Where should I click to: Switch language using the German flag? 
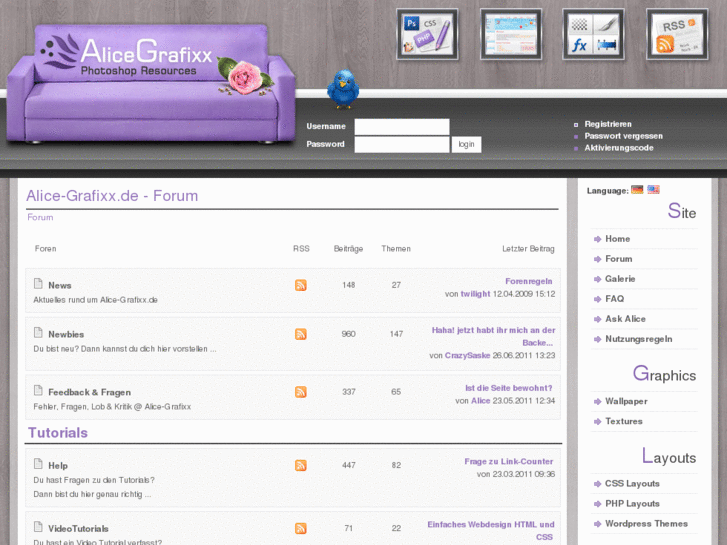tap(637, 189)
